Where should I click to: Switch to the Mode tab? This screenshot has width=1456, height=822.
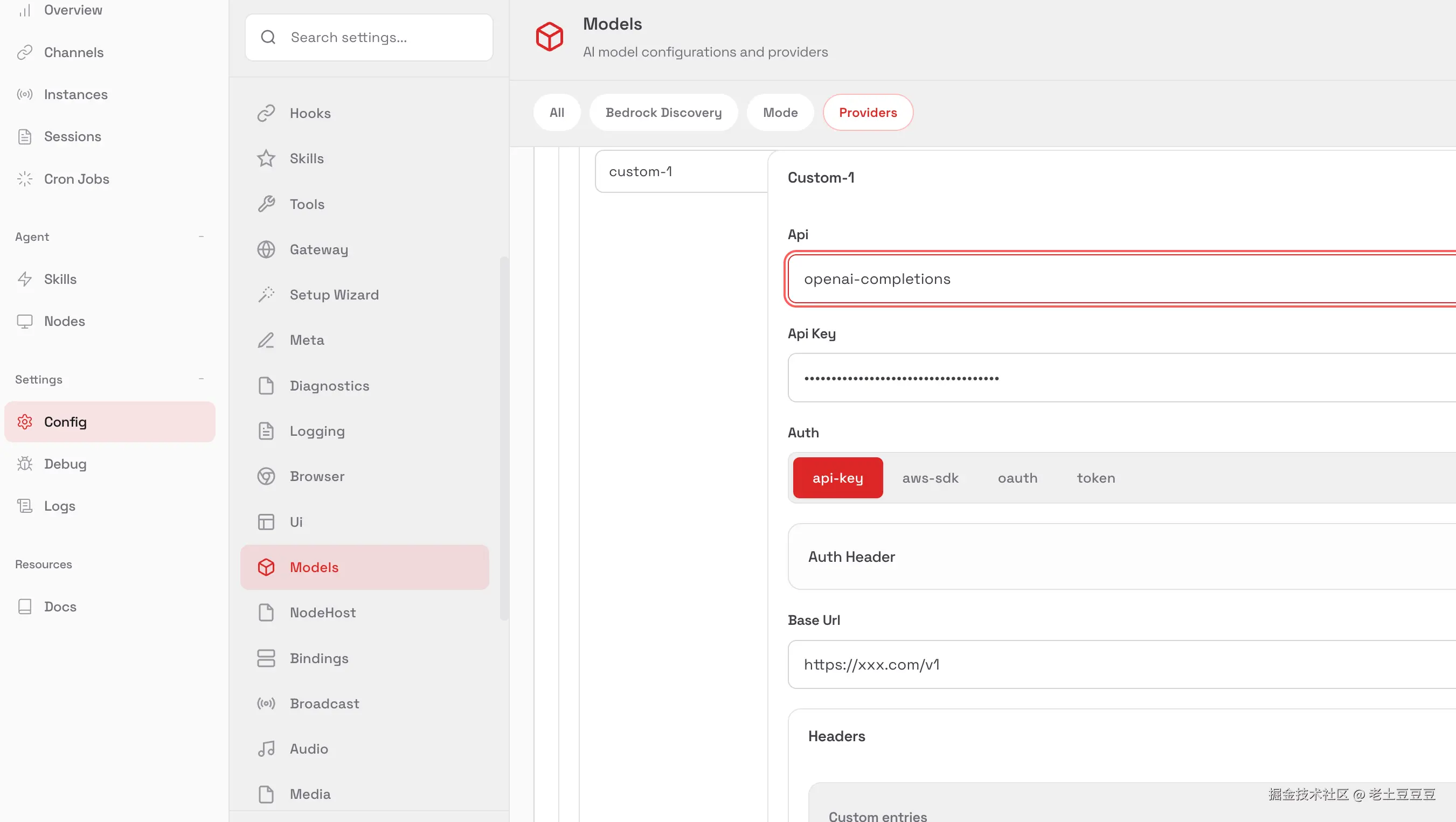tap(780, 113)
